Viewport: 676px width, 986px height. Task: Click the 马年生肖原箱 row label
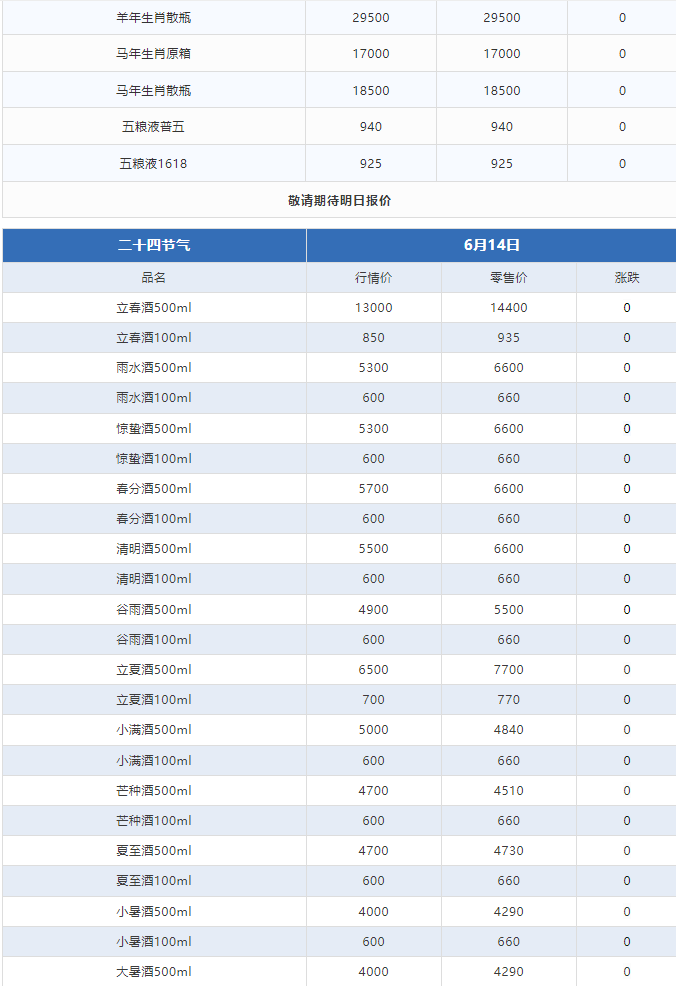point(153,53)
